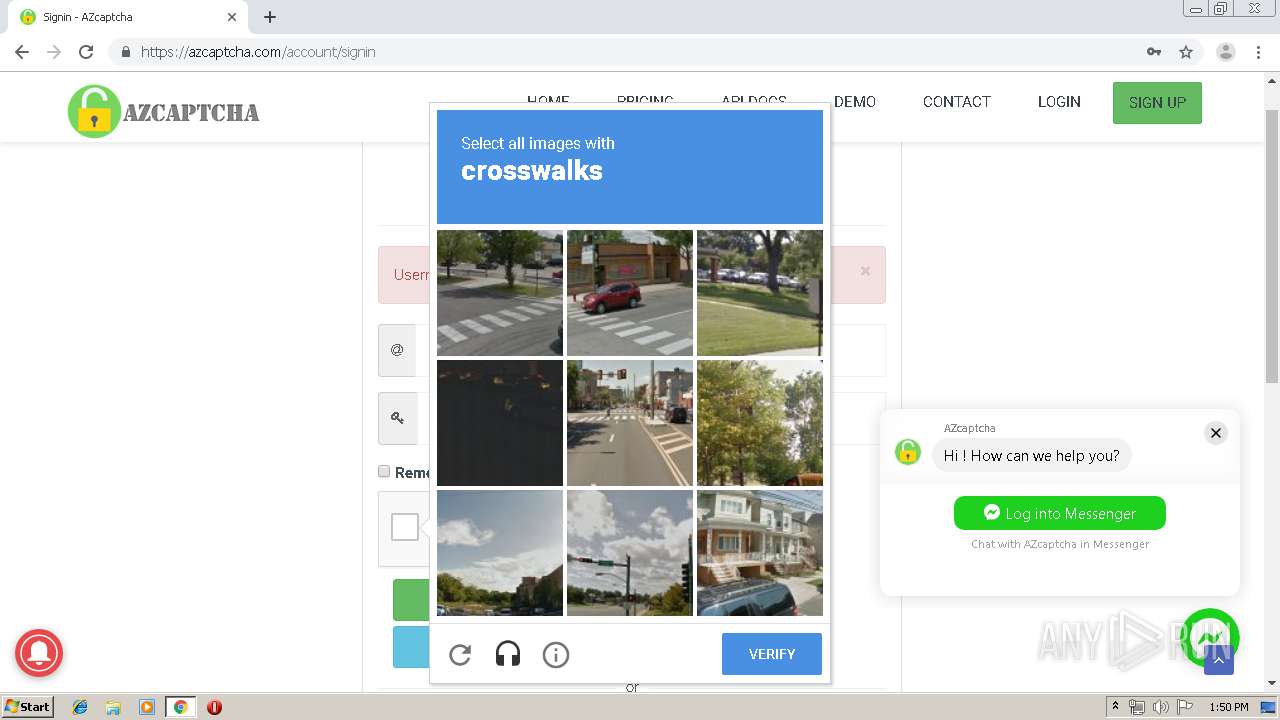Select tile with the red car

coord(630,293)
